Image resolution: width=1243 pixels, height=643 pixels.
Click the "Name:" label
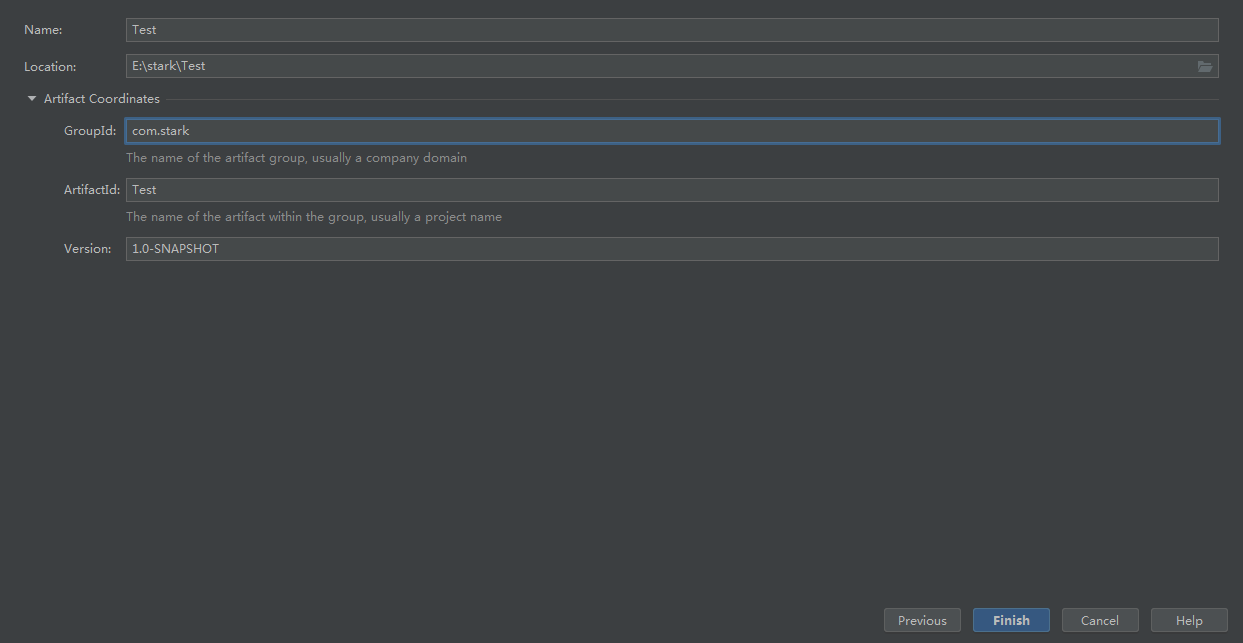43,30
